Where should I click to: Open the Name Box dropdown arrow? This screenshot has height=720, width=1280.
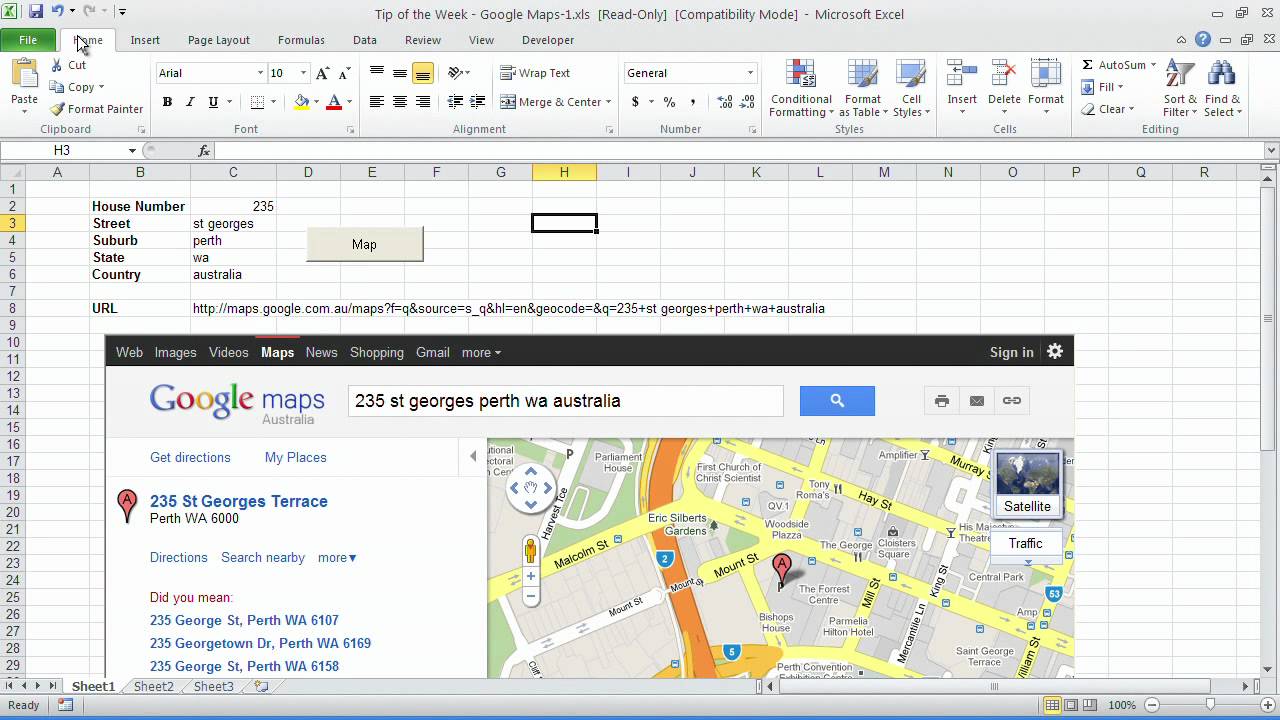(132, 150)
